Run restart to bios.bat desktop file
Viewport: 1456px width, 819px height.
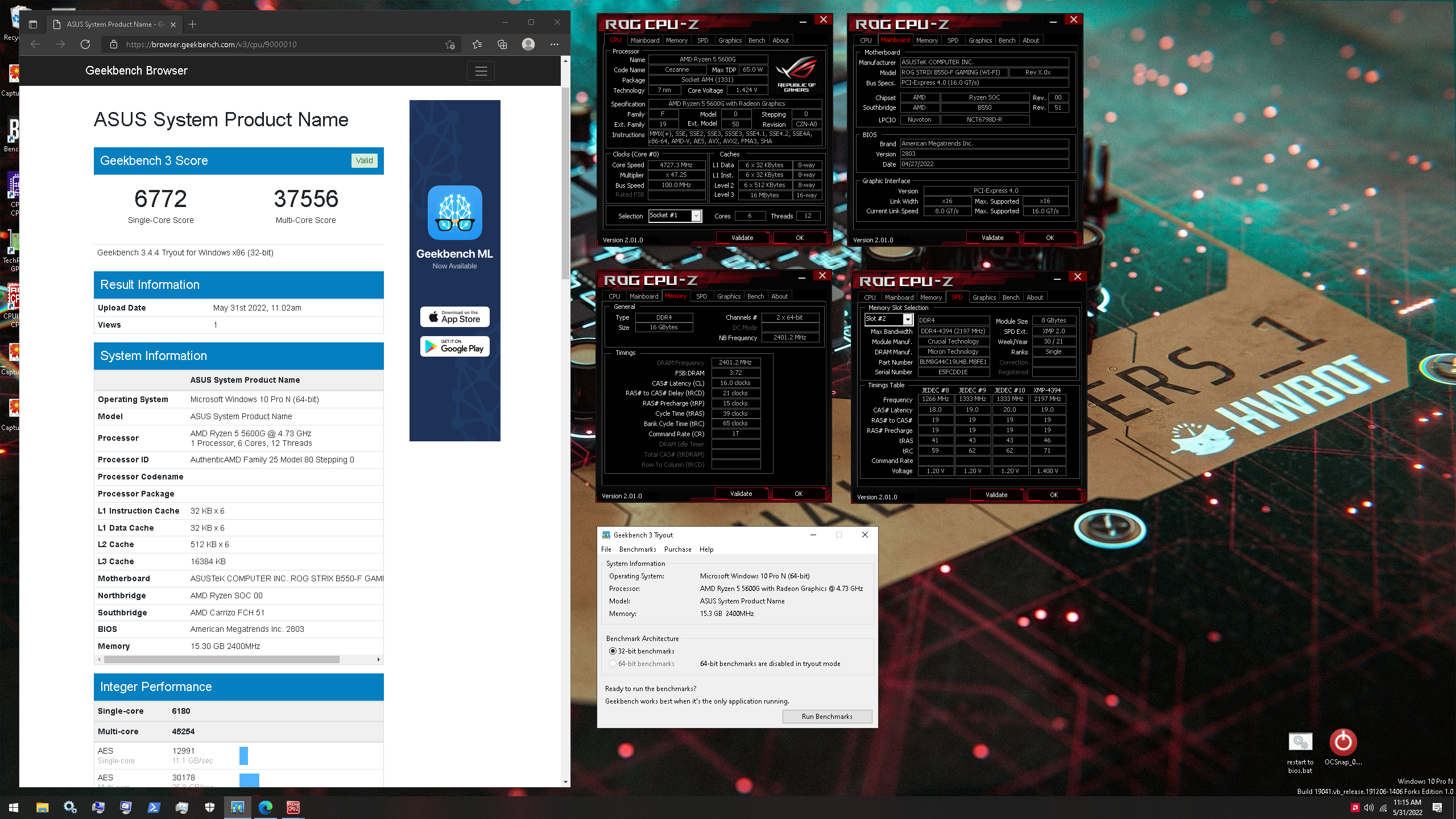coord(1300,752)
